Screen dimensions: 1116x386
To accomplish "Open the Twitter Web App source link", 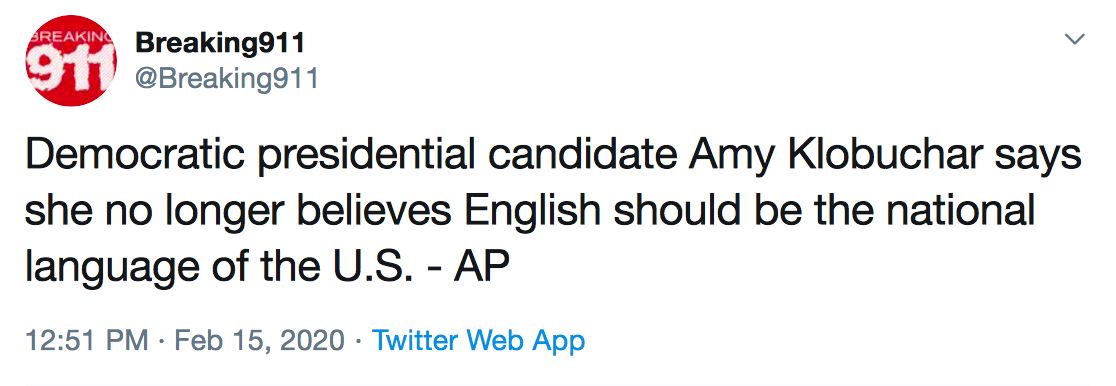I will pos(478,340).
